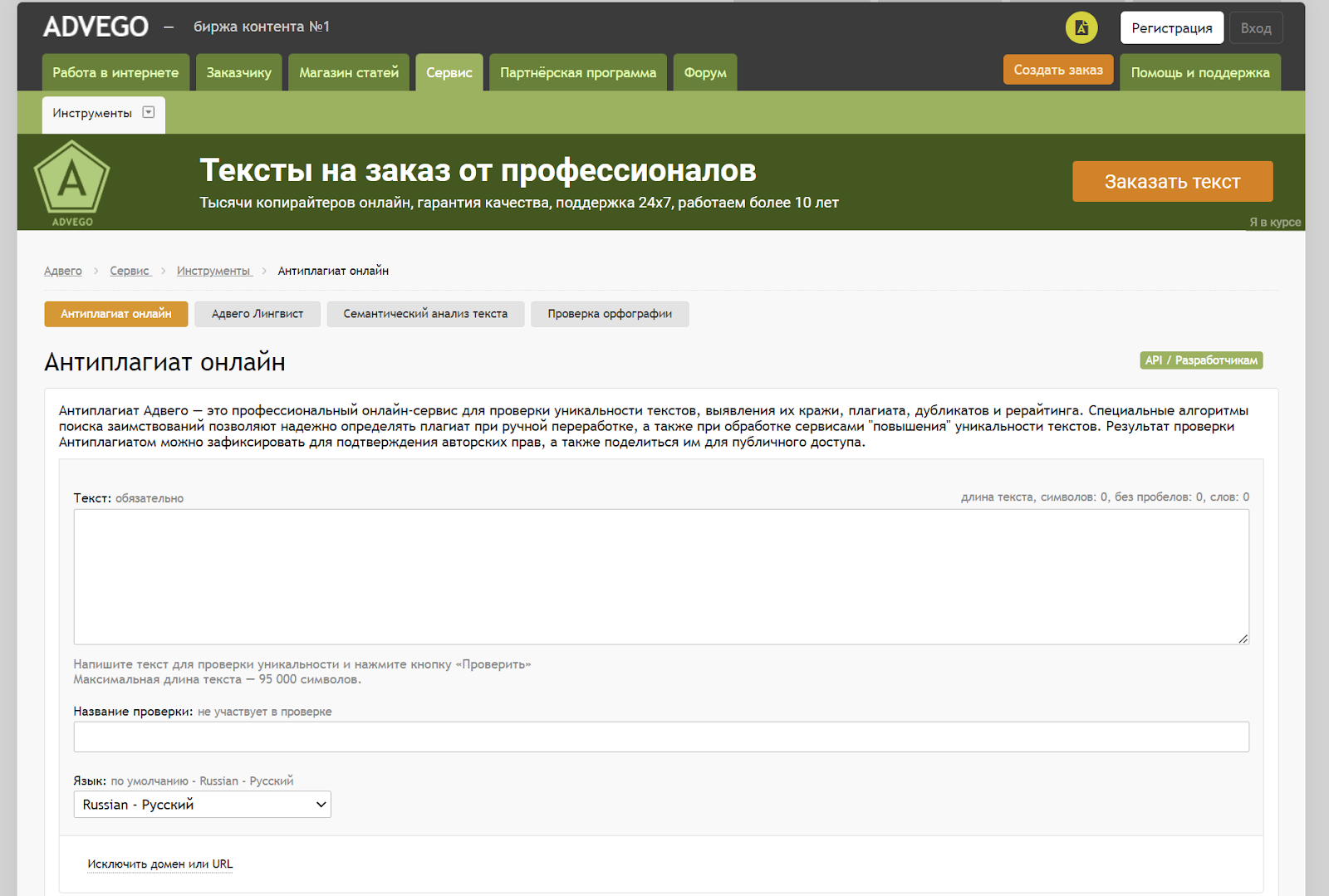Open the Инструменты breadcrumb link
1329x896 pixels.
[x=213, y=271]
